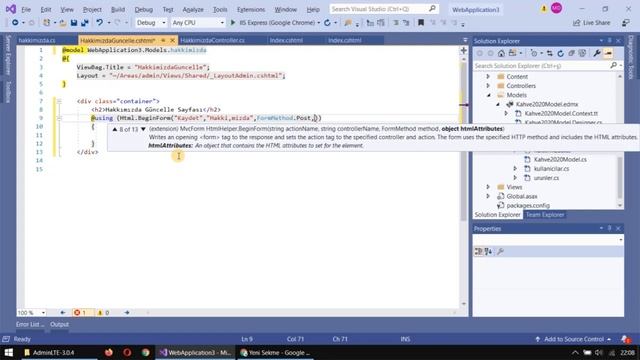Expand Controllers folder

(x=488, y=86)
